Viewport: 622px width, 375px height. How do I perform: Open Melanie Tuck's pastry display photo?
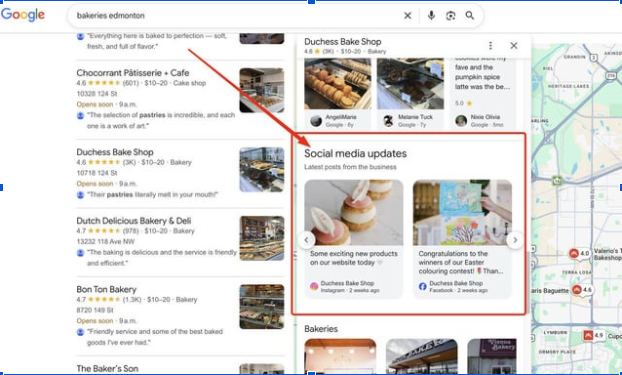410,84
